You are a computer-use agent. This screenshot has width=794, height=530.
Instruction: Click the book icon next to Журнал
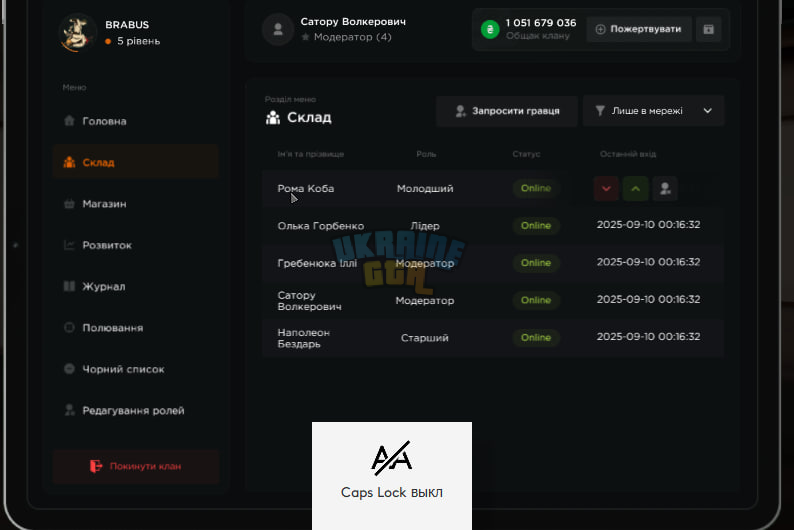tap(69, 286)
